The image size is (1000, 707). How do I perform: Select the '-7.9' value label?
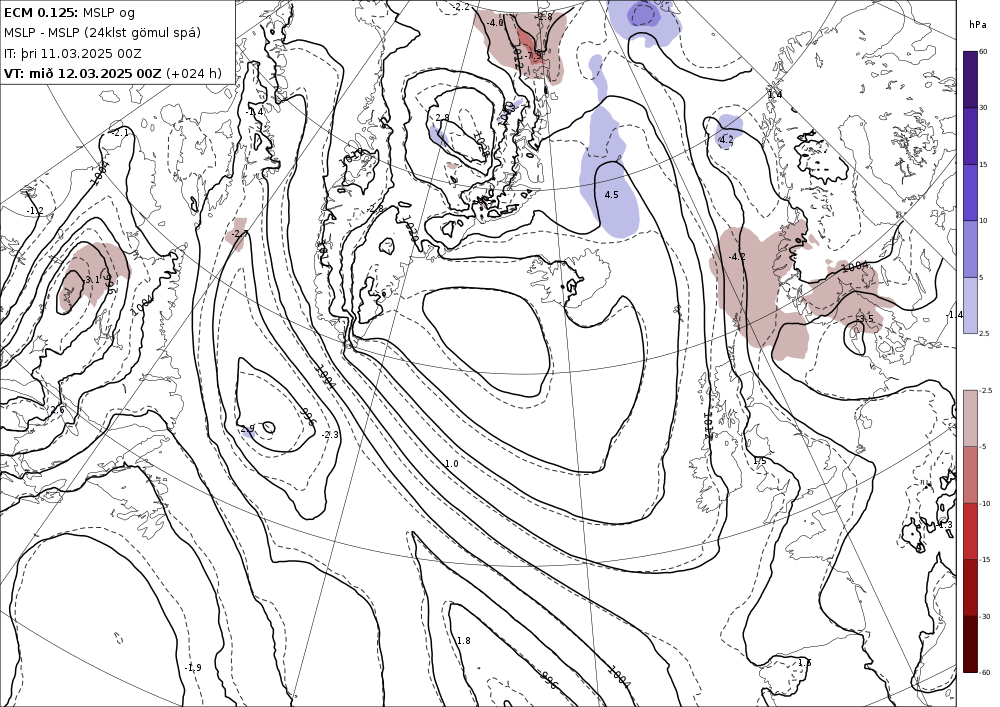click(532, 56)
